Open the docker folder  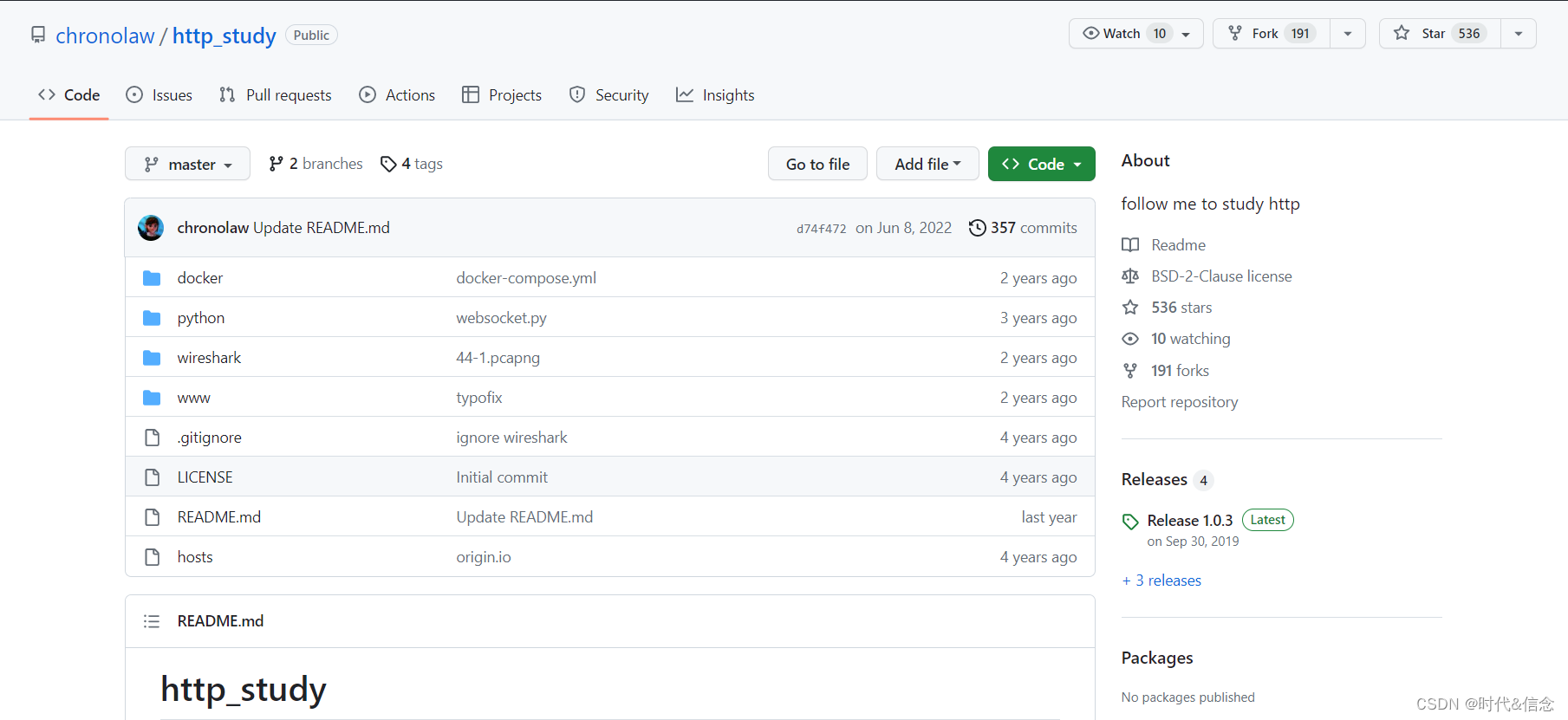[200, 278]
